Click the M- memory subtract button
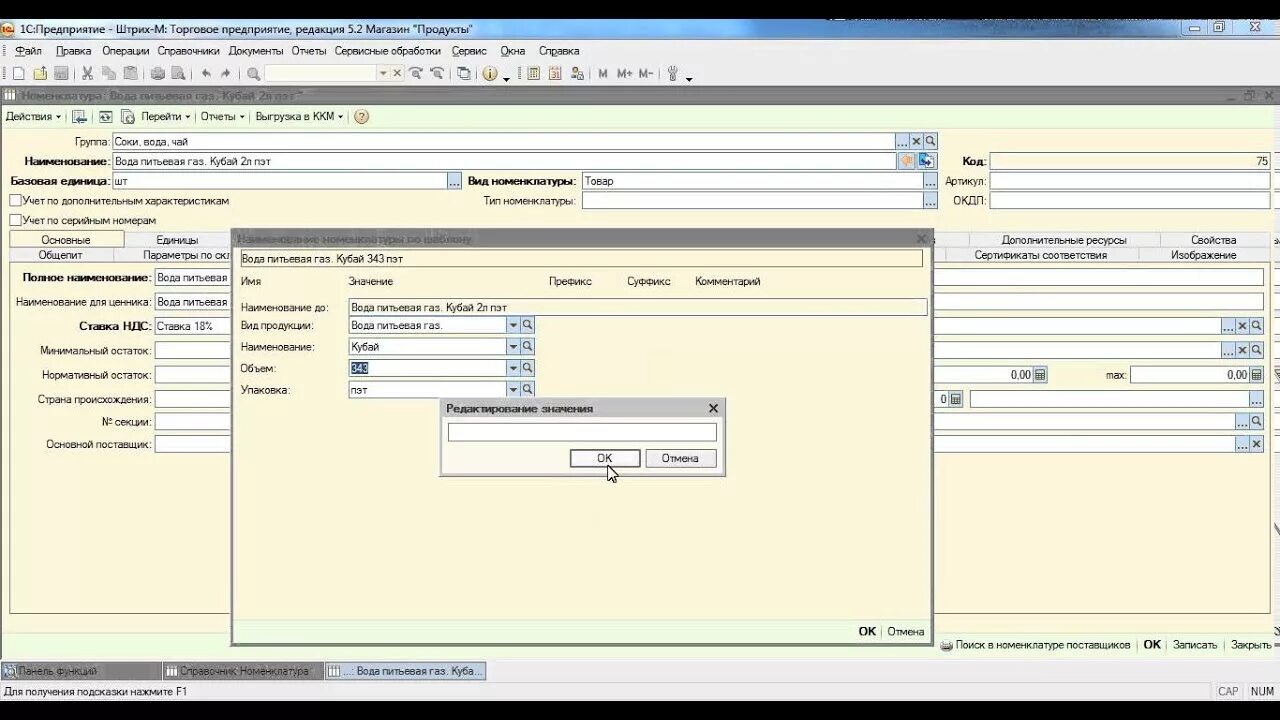 pos(645,73)
